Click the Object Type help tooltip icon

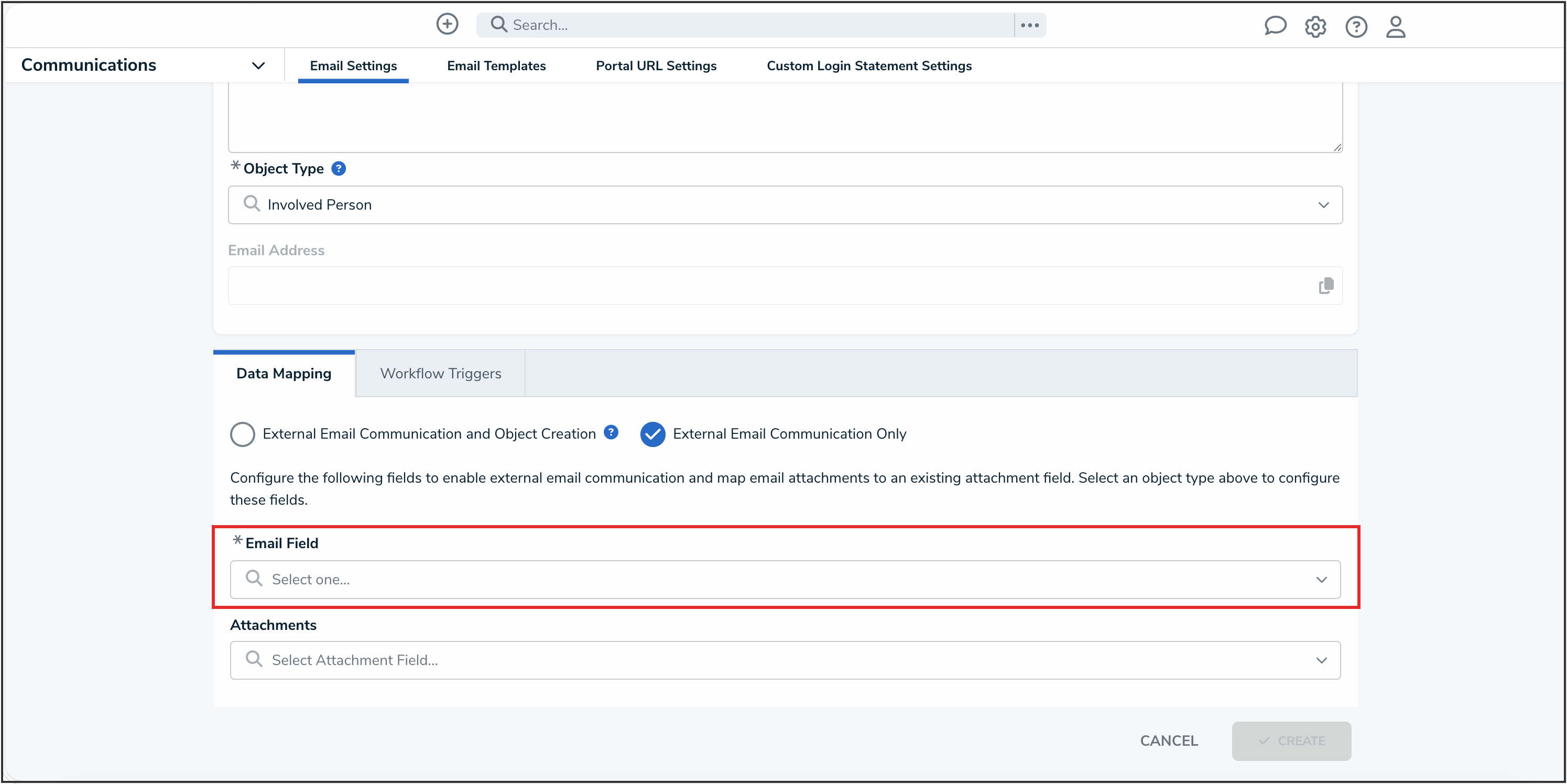pos(339,168)
